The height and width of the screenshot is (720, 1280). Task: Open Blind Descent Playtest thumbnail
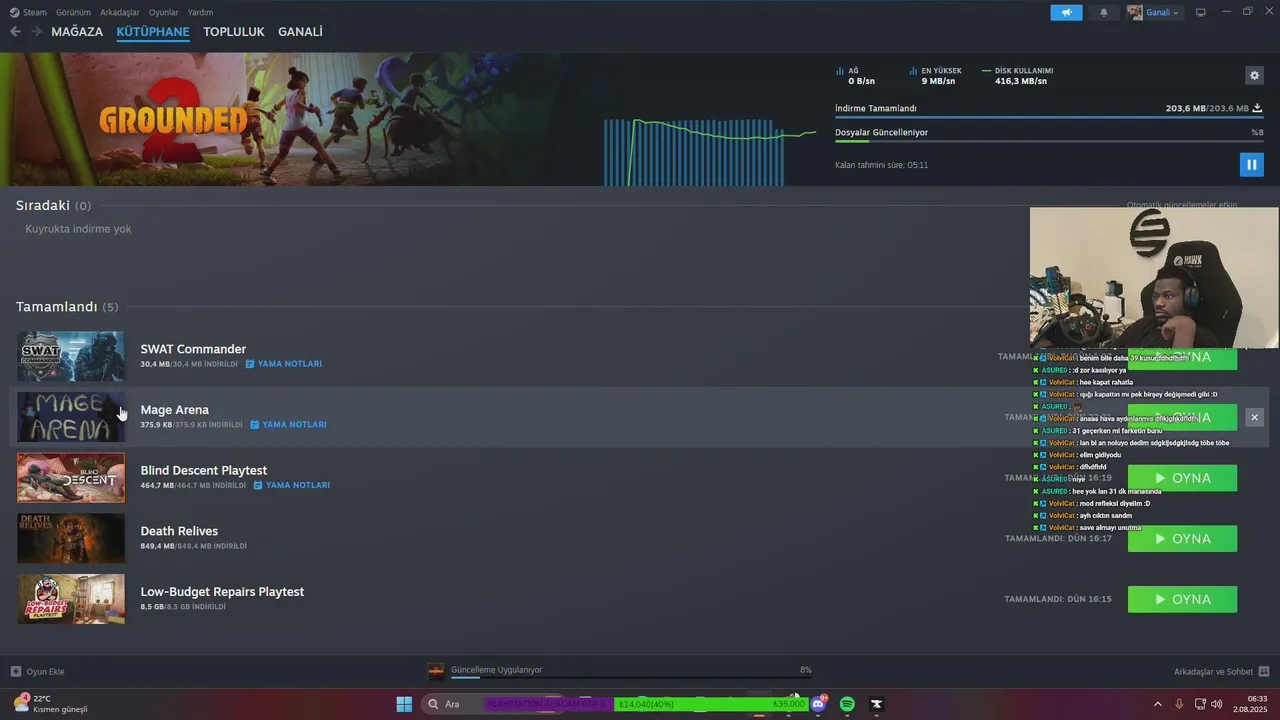71,478
